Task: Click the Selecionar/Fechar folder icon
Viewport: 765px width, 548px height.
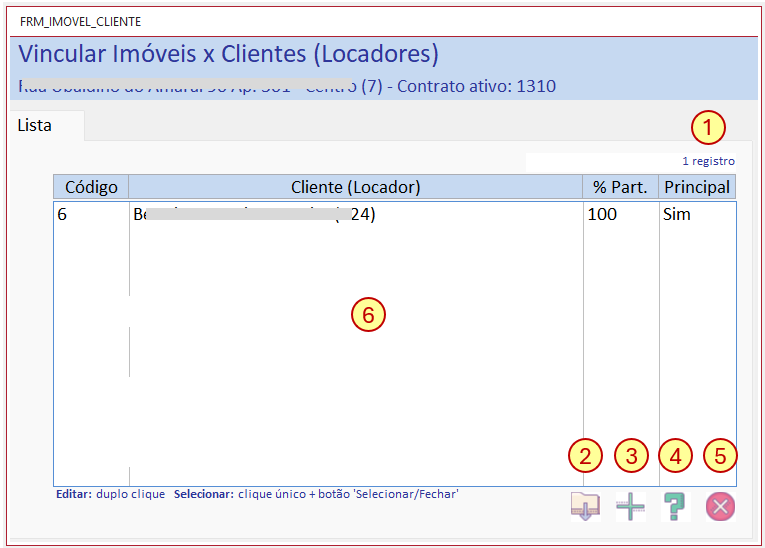Action: pyautogui.click(x=585, y=507)
